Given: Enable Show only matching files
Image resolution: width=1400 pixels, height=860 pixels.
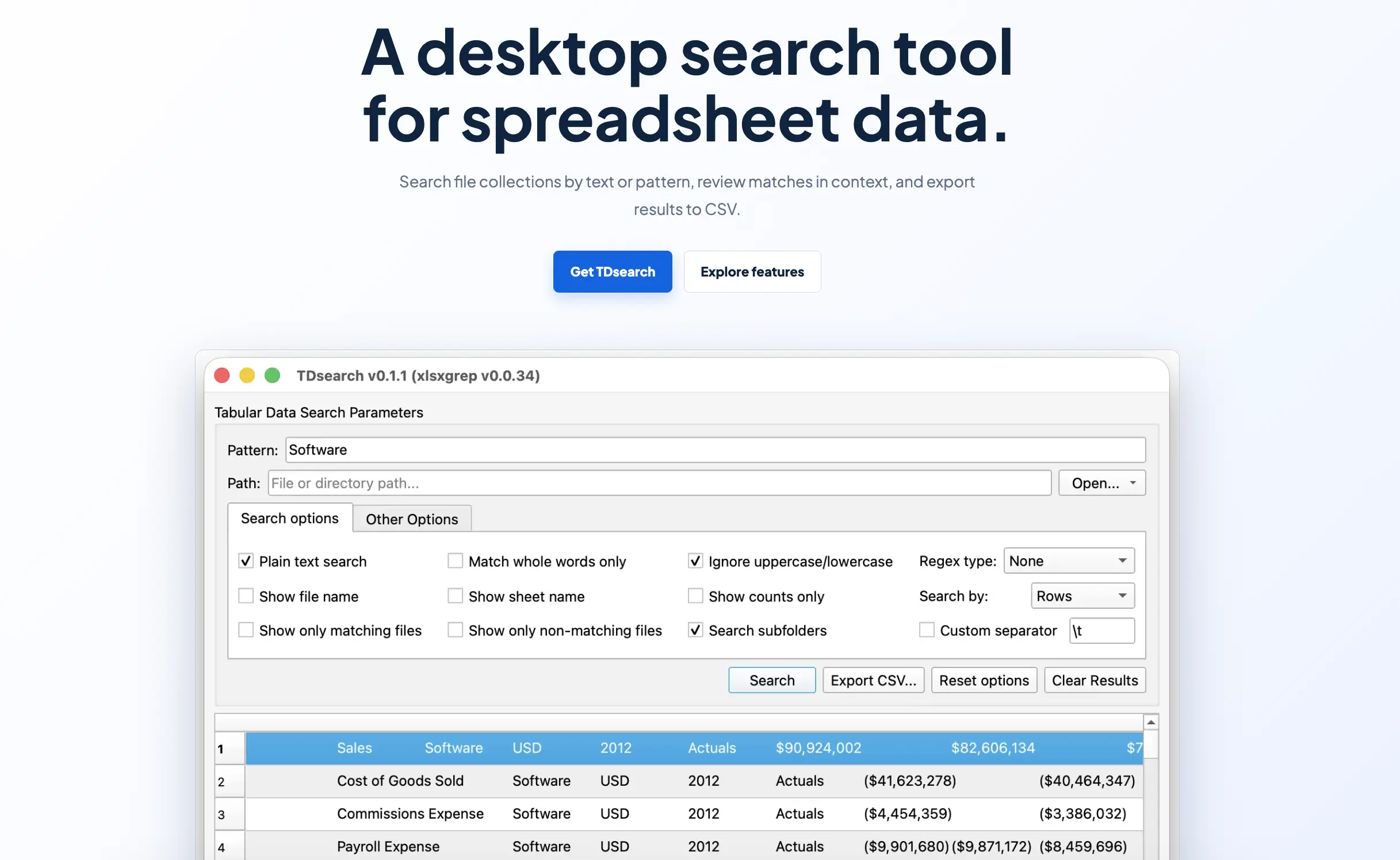Looking at the screenshot, I should tap(246, 630).
